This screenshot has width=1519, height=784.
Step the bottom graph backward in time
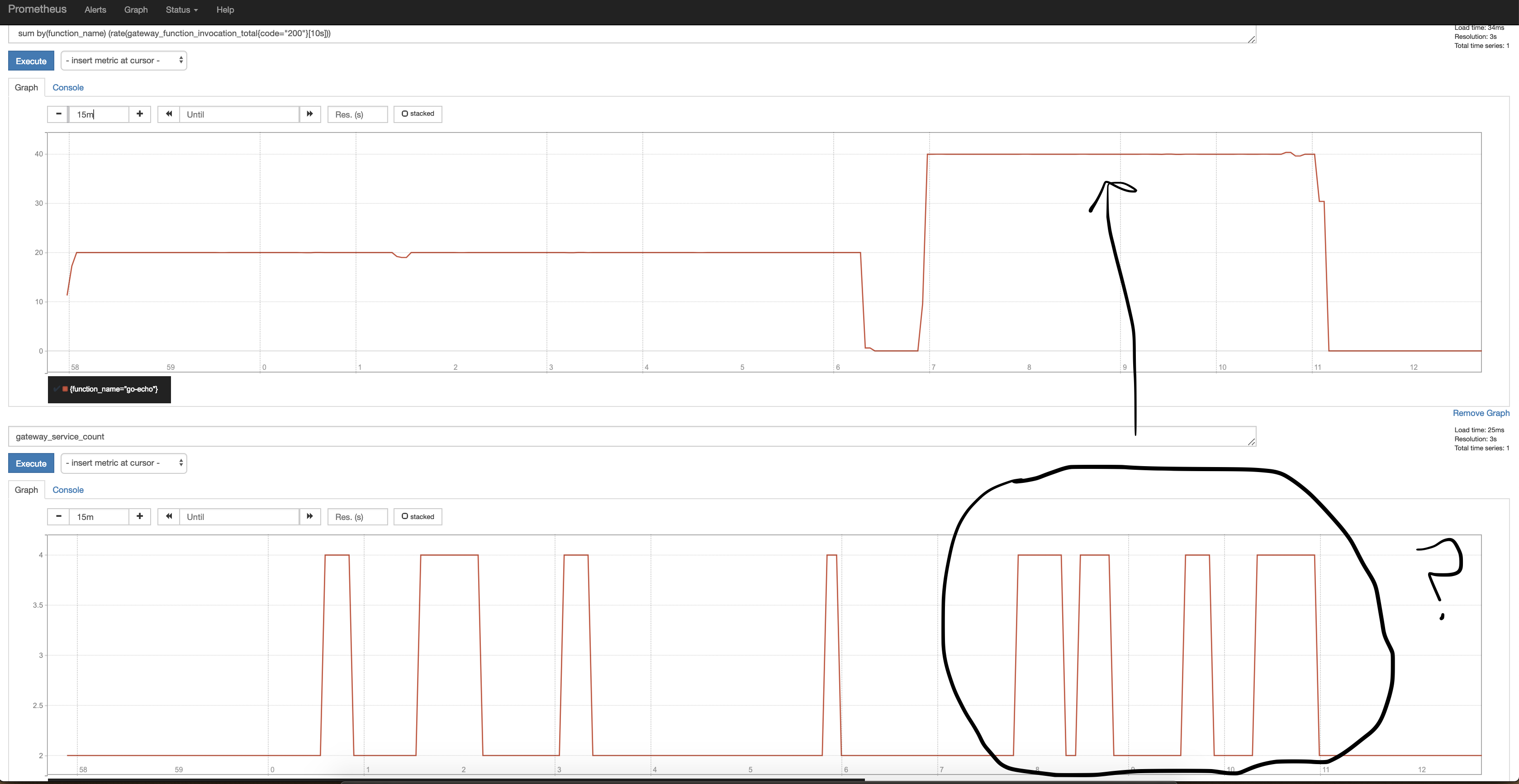coord(169,516)
